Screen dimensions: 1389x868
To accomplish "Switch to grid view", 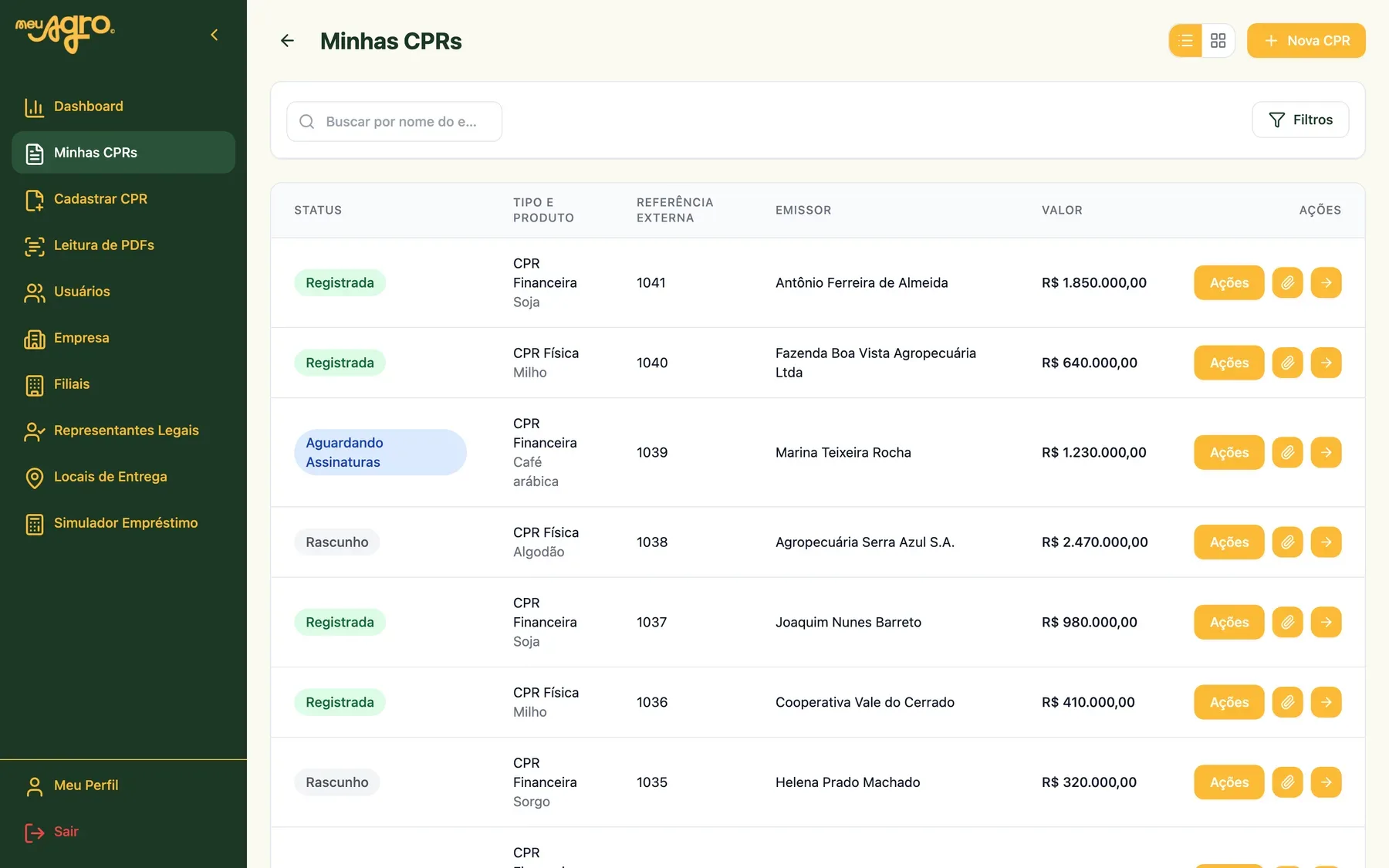I will [1218, 41].
